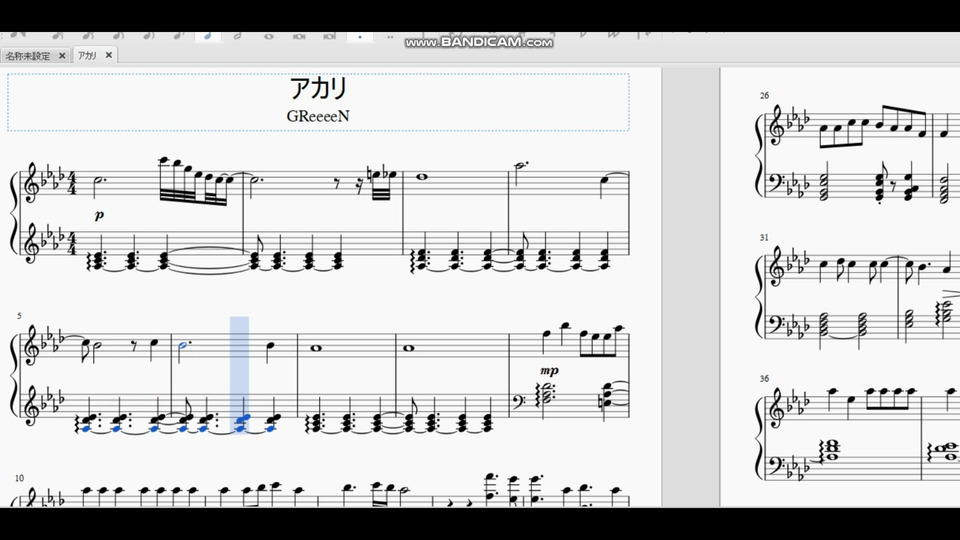960x540 pixels.
Task: Switch to the アカリ score tab
Action: [x=87, y=55]
